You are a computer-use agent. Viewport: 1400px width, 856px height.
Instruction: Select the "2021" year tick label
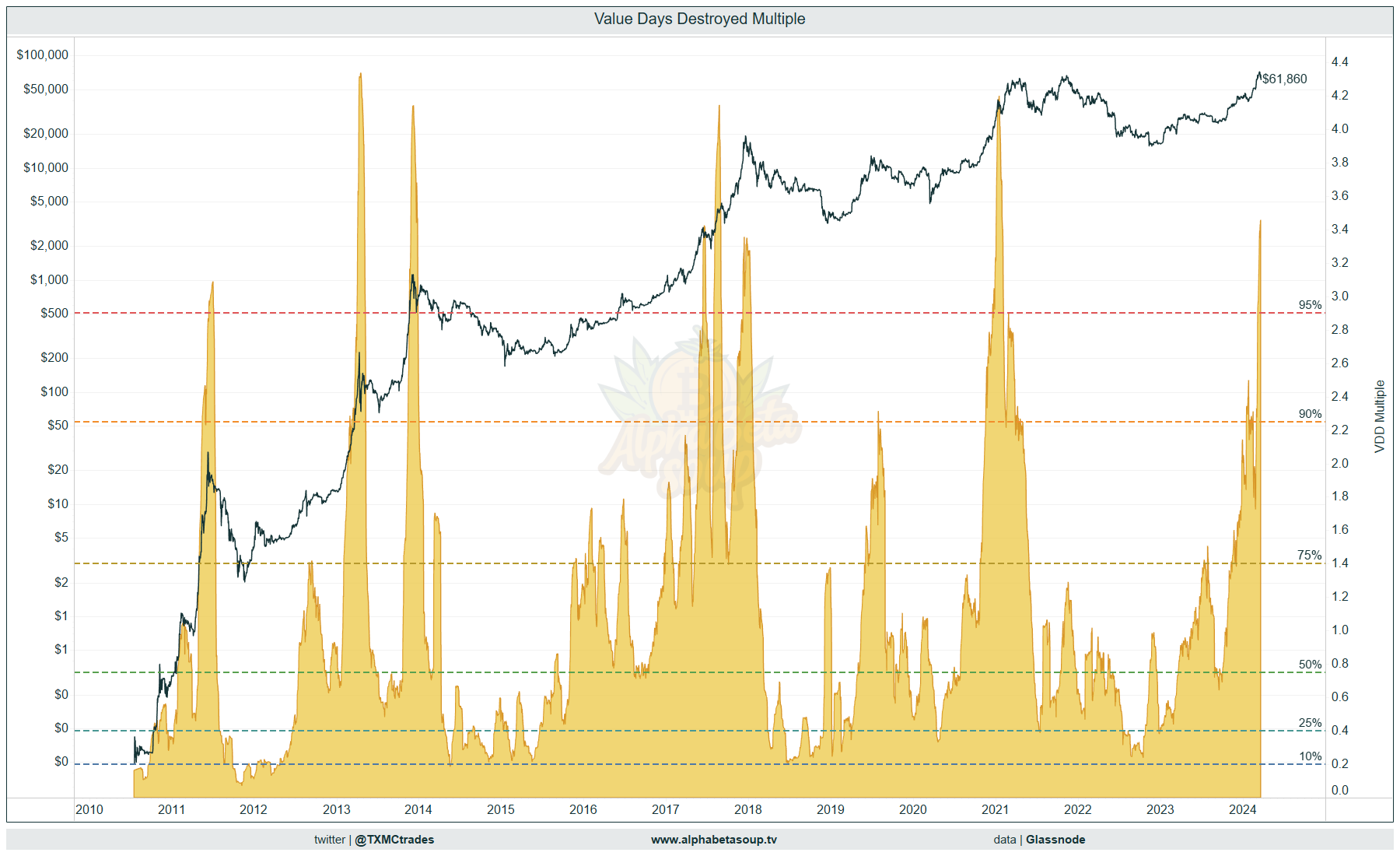click(x=996, y=809)
